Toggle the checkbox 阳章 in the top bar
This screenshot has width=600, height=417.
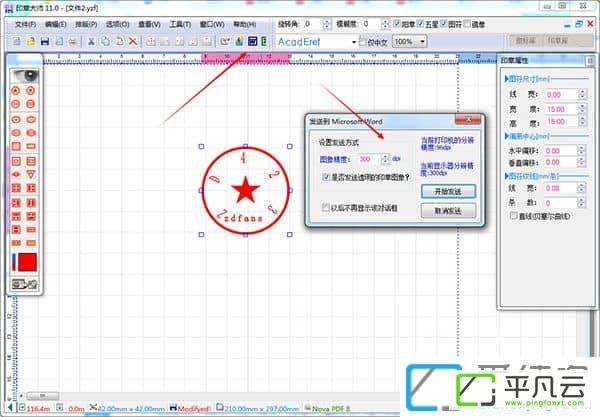tap(397, 24)
